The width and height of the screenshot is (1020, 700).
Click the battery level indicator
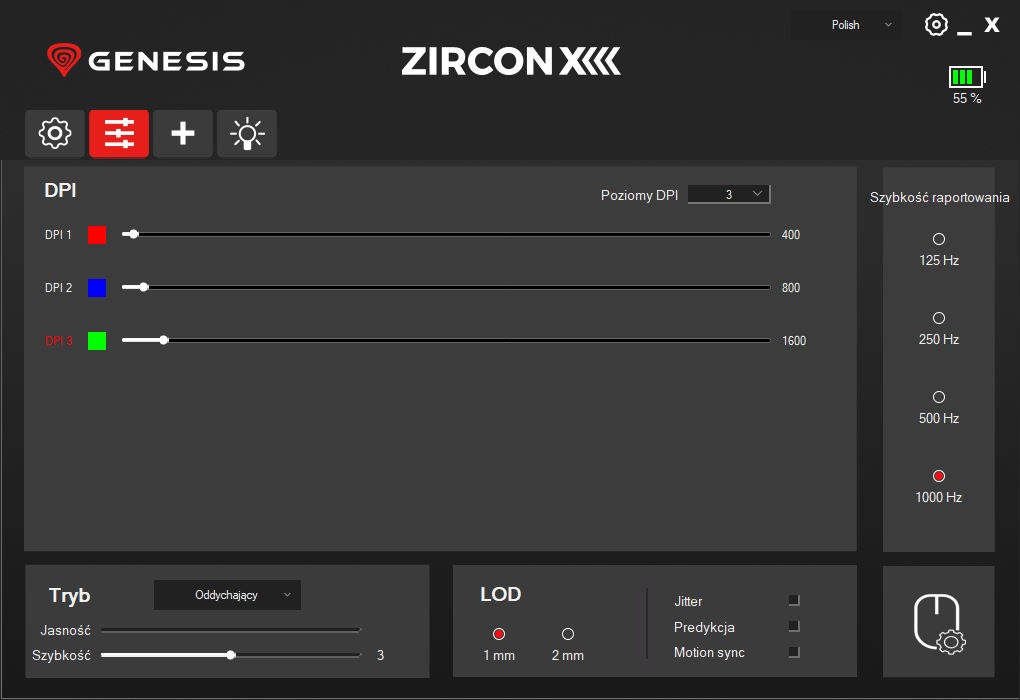[967, 77]
